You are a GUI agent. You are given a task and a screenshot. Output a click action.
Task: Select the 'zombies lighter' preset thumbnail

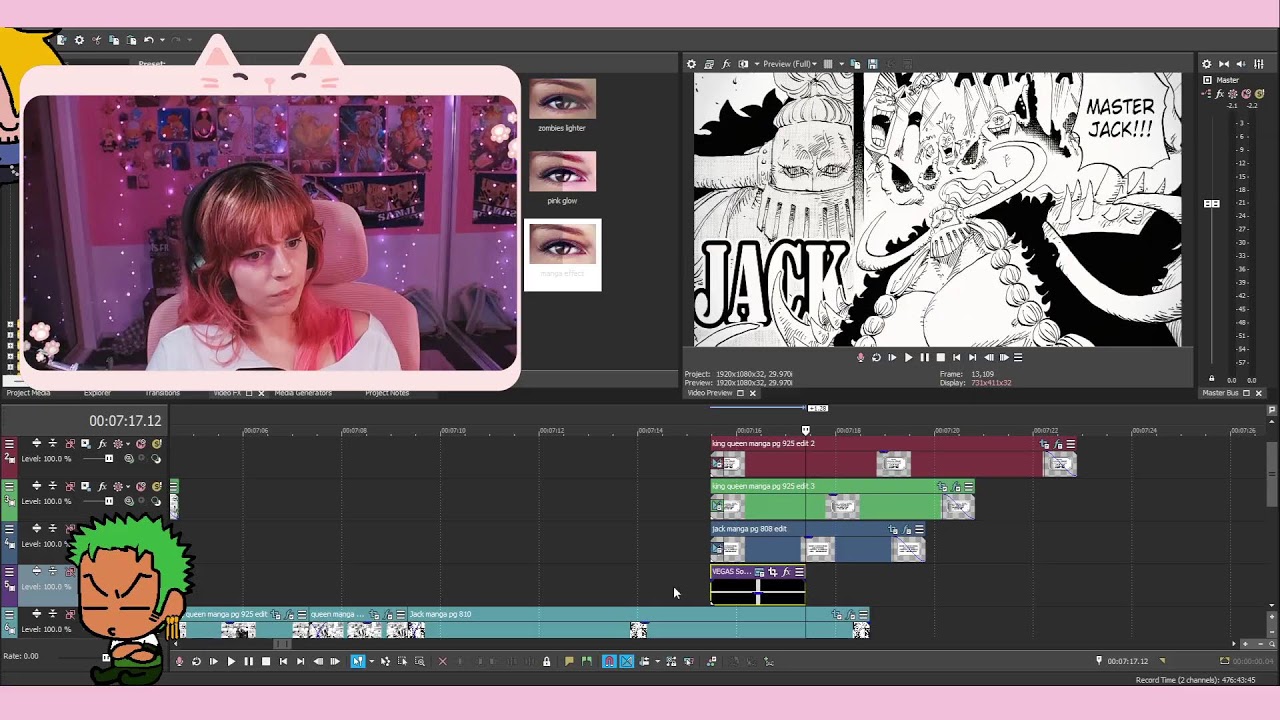[x=562, y=100]
